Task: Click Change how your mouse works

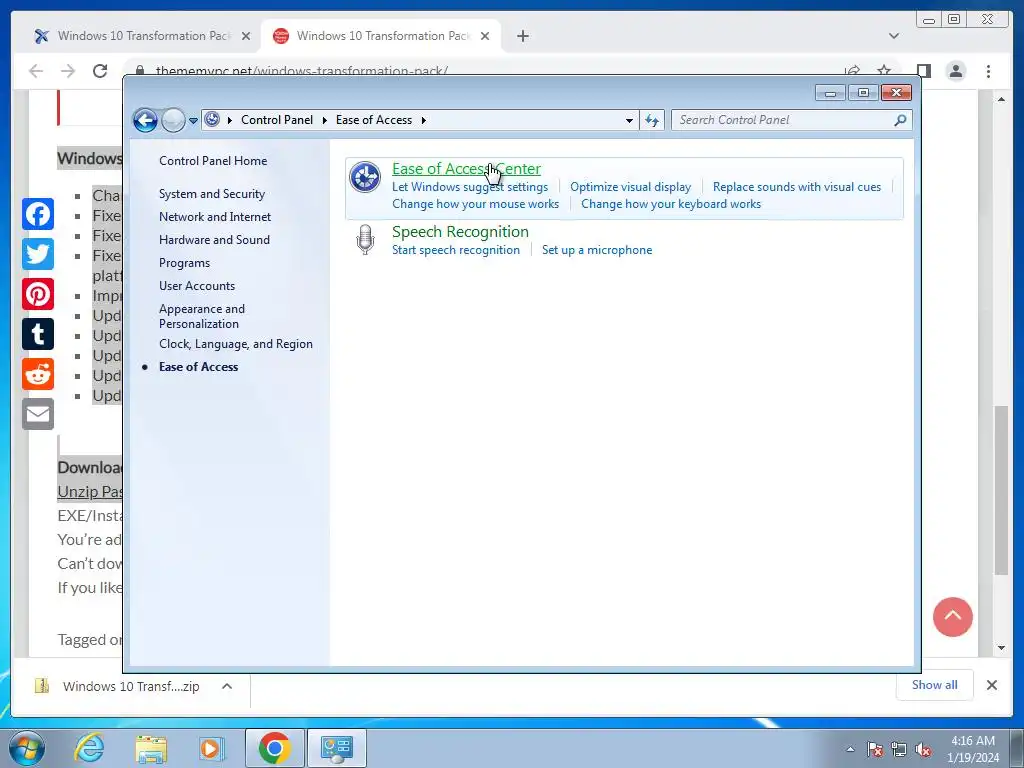Action: tap(475, 204)
